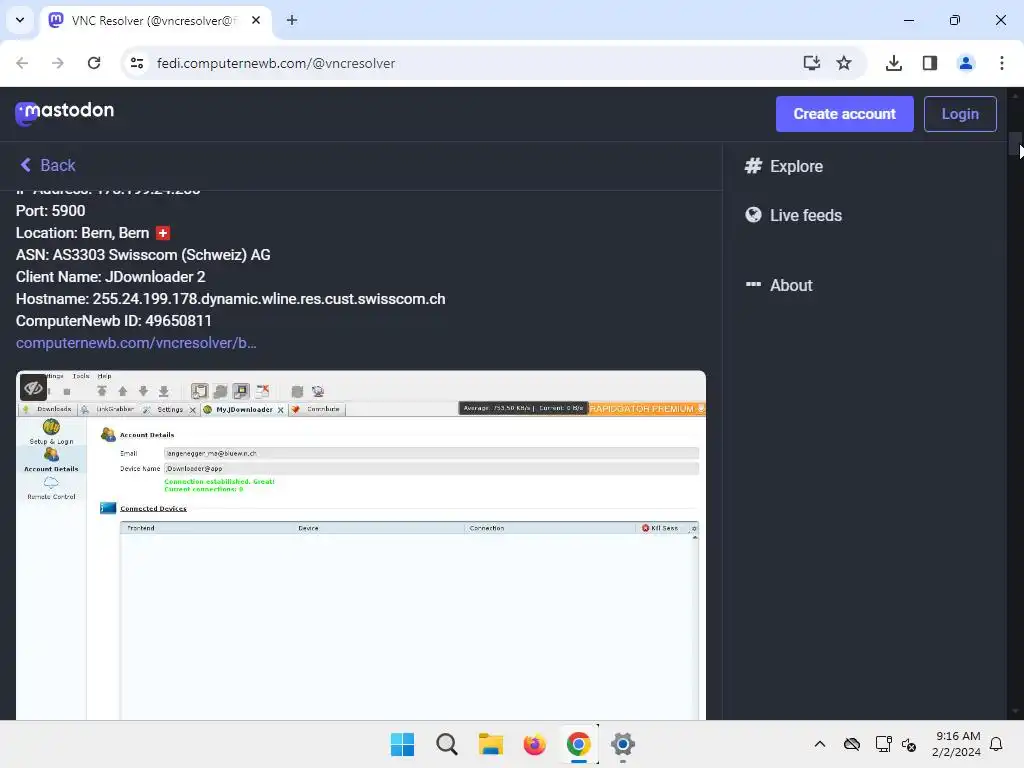Open site information icon in address bar

(x=137, y=63)
